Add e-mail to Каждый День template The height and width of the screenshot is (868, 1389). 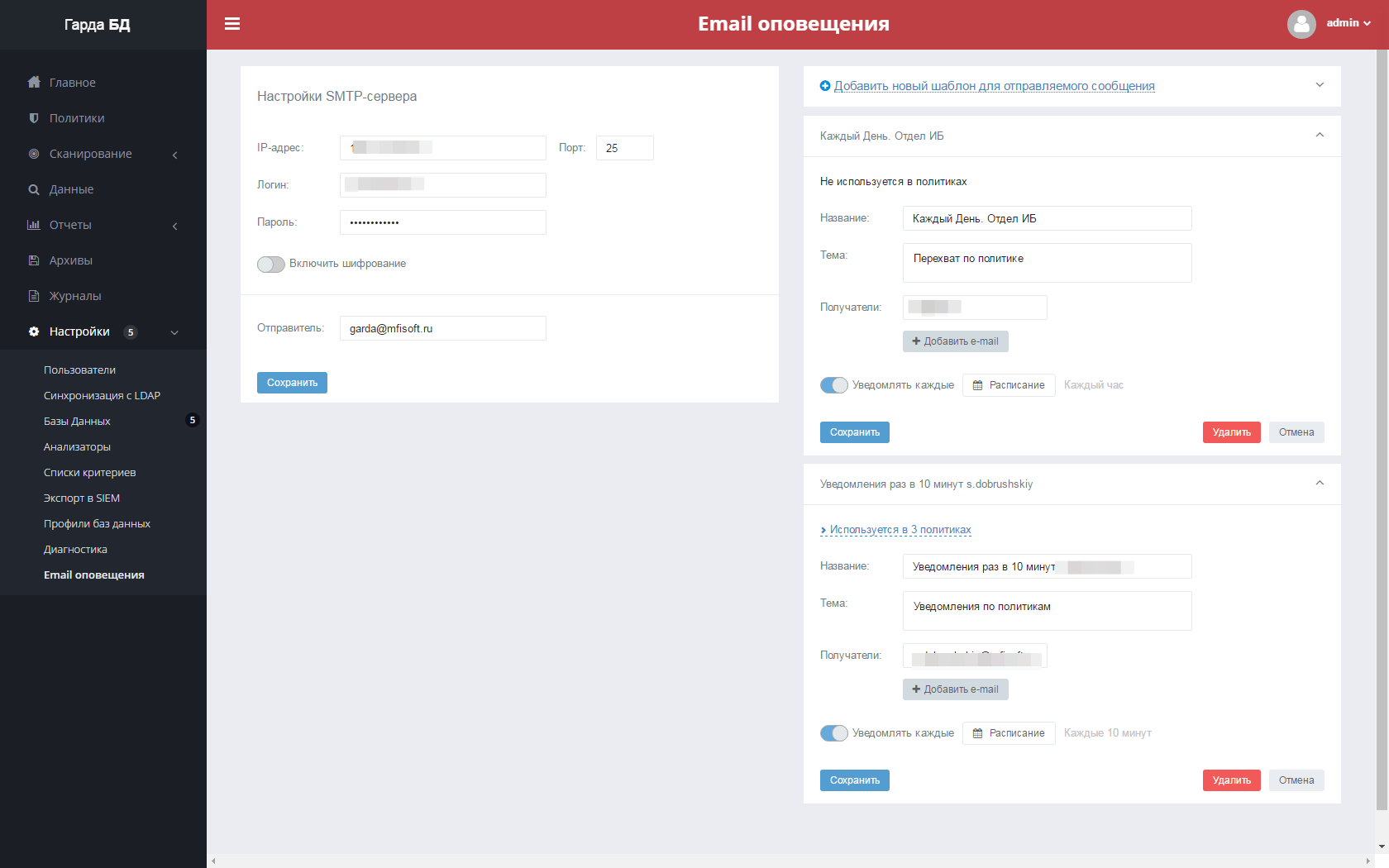pyautogui.click(x=955, y=341)
